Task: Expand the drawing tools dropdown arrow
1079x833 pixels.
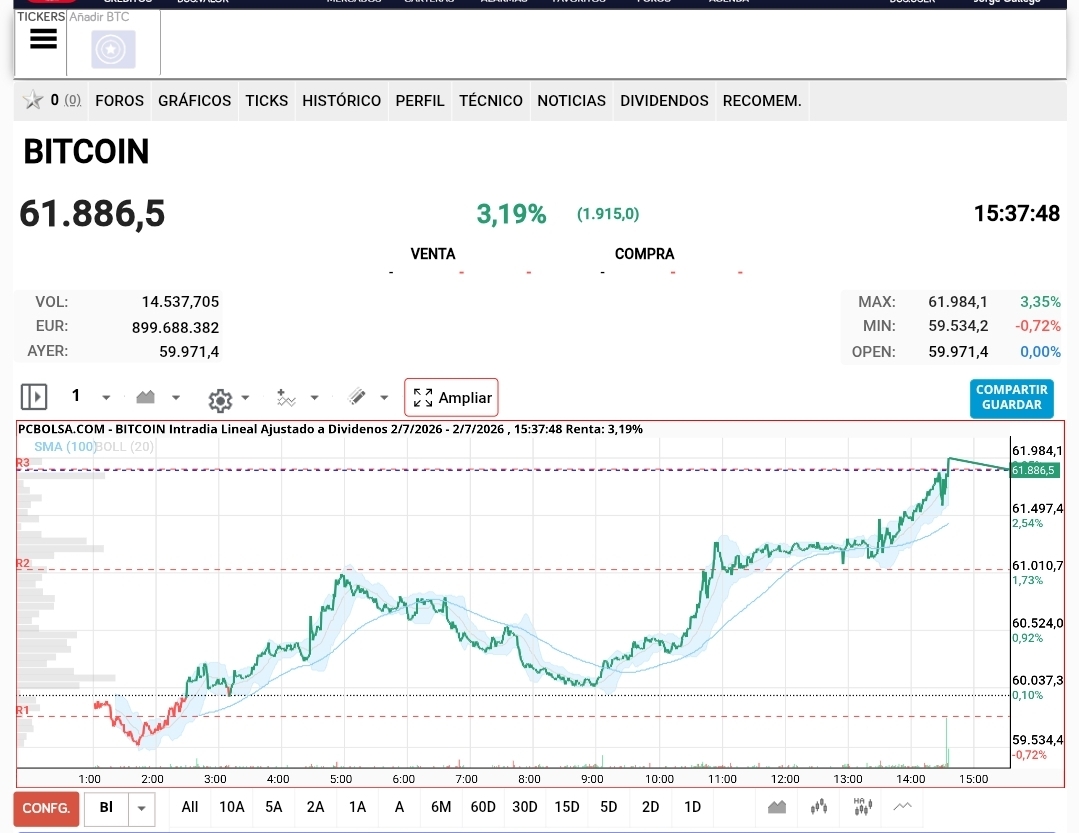Action: click(384, 398)
